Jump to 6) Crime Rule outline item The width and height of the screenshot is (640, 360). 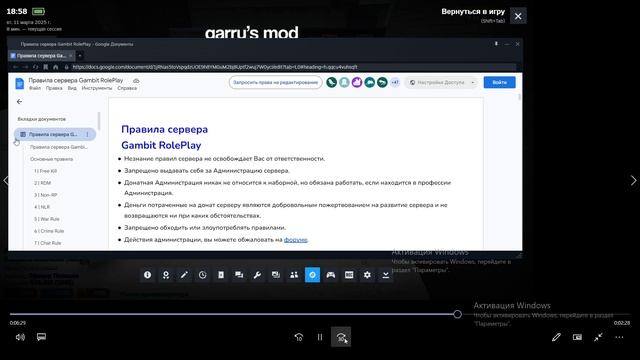coord(49,231)
